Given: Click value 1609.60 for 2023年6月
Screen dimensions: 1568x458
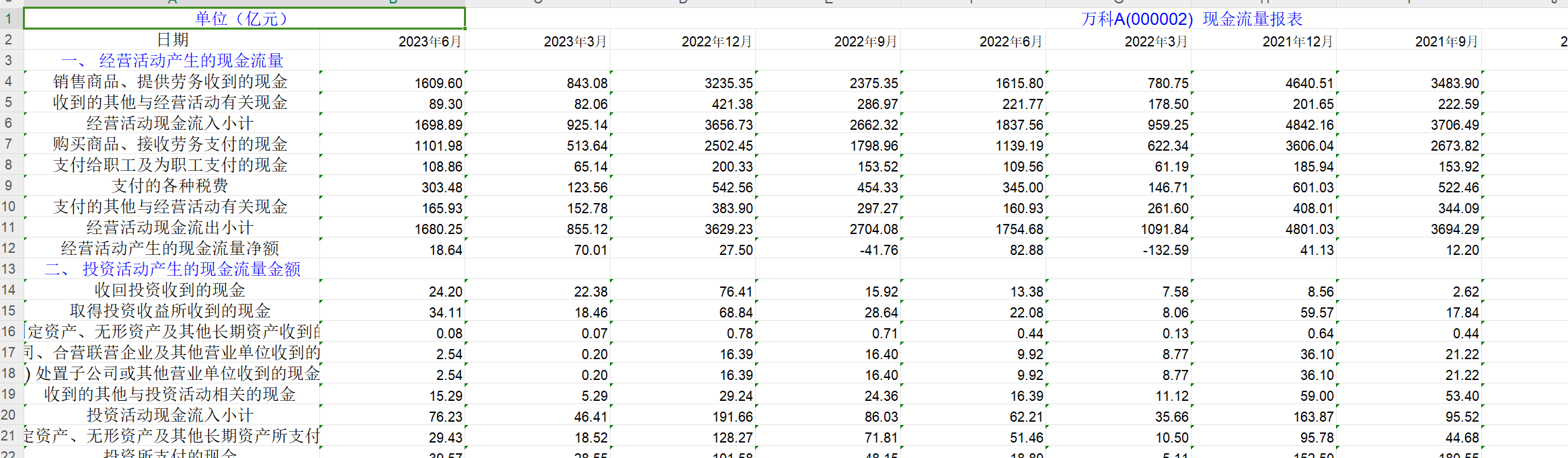Looking at the screenshot, I should [438, 83].
